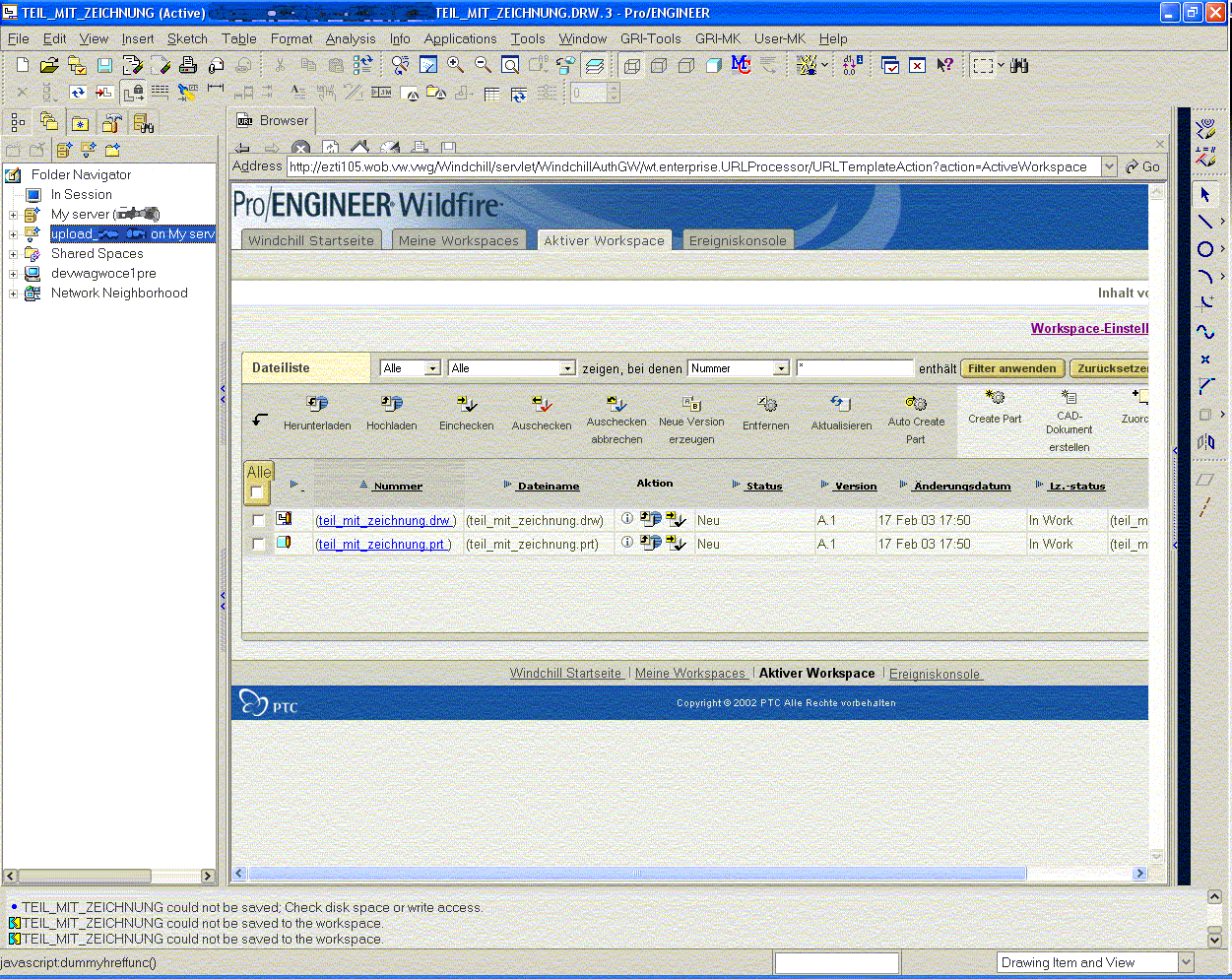
Task: Select the arrow pointer tool in right toolbar
Action: pos(1205,195)
